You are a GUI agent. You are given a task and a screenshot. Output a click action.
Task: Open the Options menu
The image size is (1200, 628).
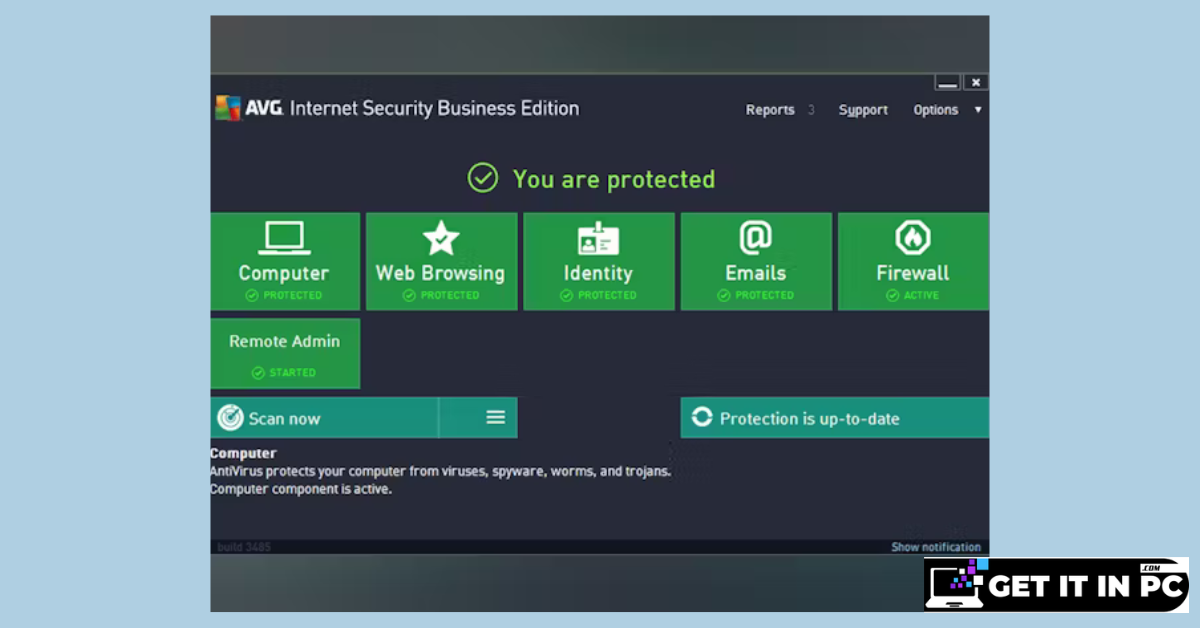(936, 110)
